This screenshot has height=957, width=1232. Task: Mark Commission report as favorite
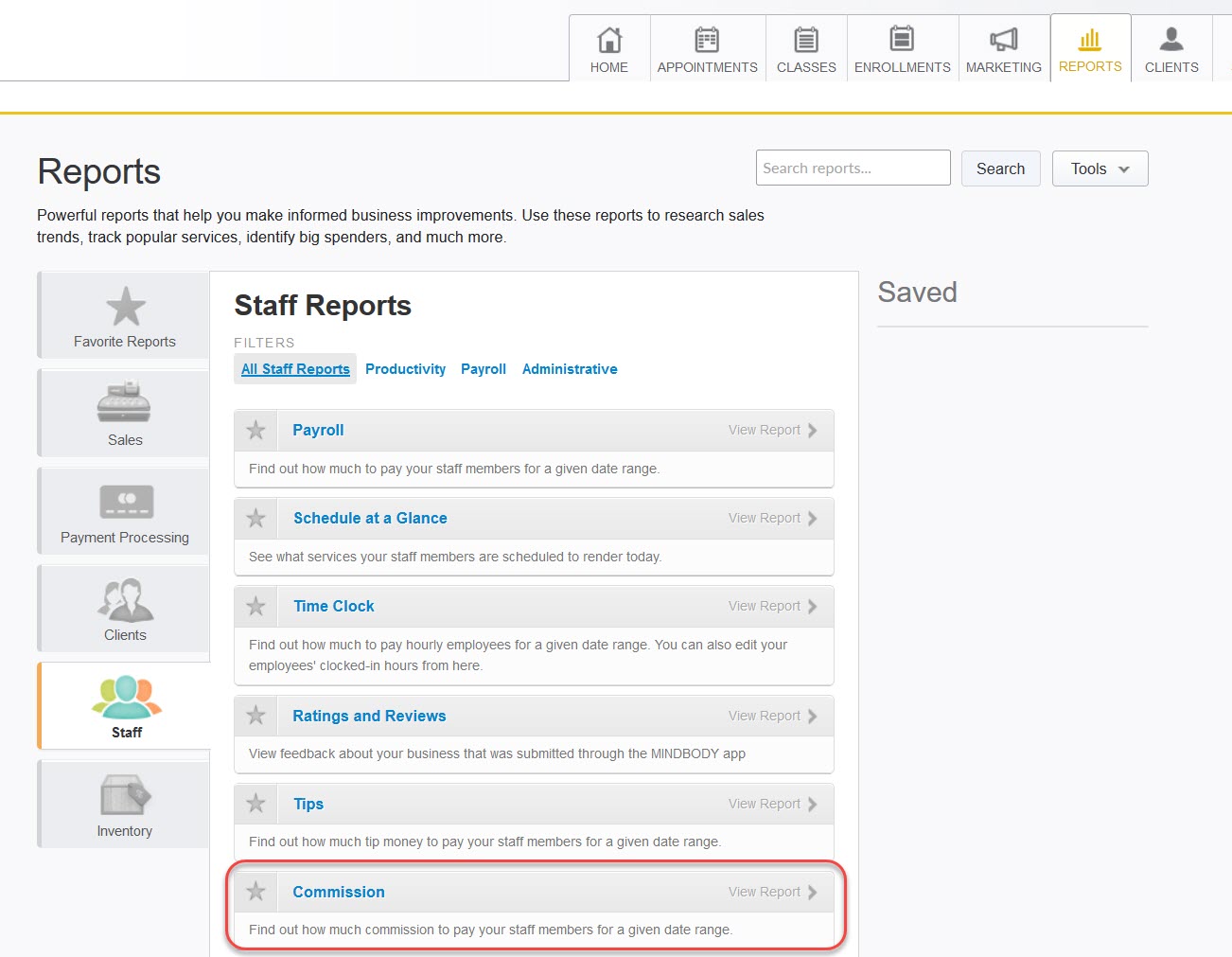click(255, 892)
